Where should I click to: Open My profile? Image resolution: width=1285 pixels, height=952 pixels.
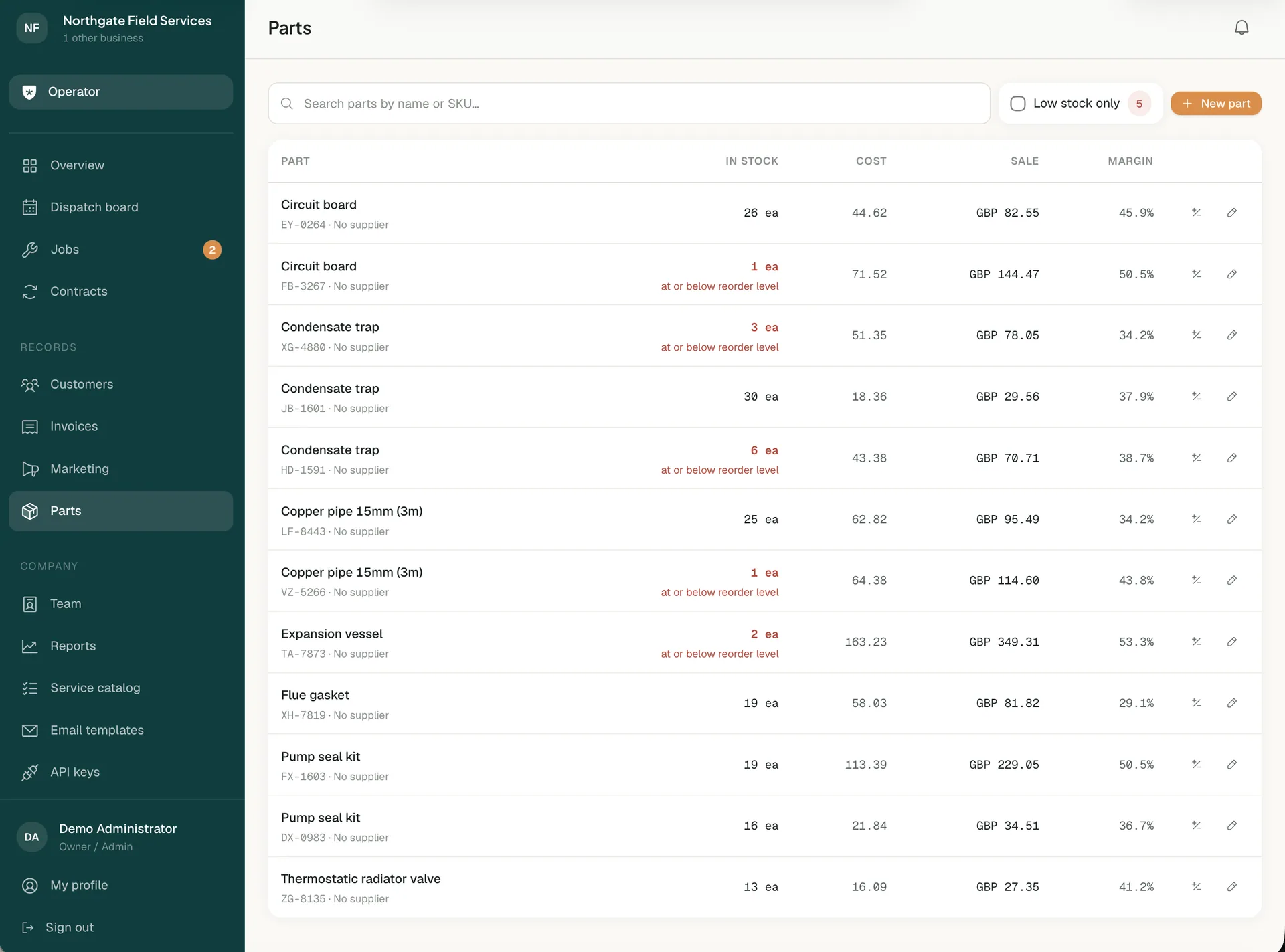click(121, 886)
